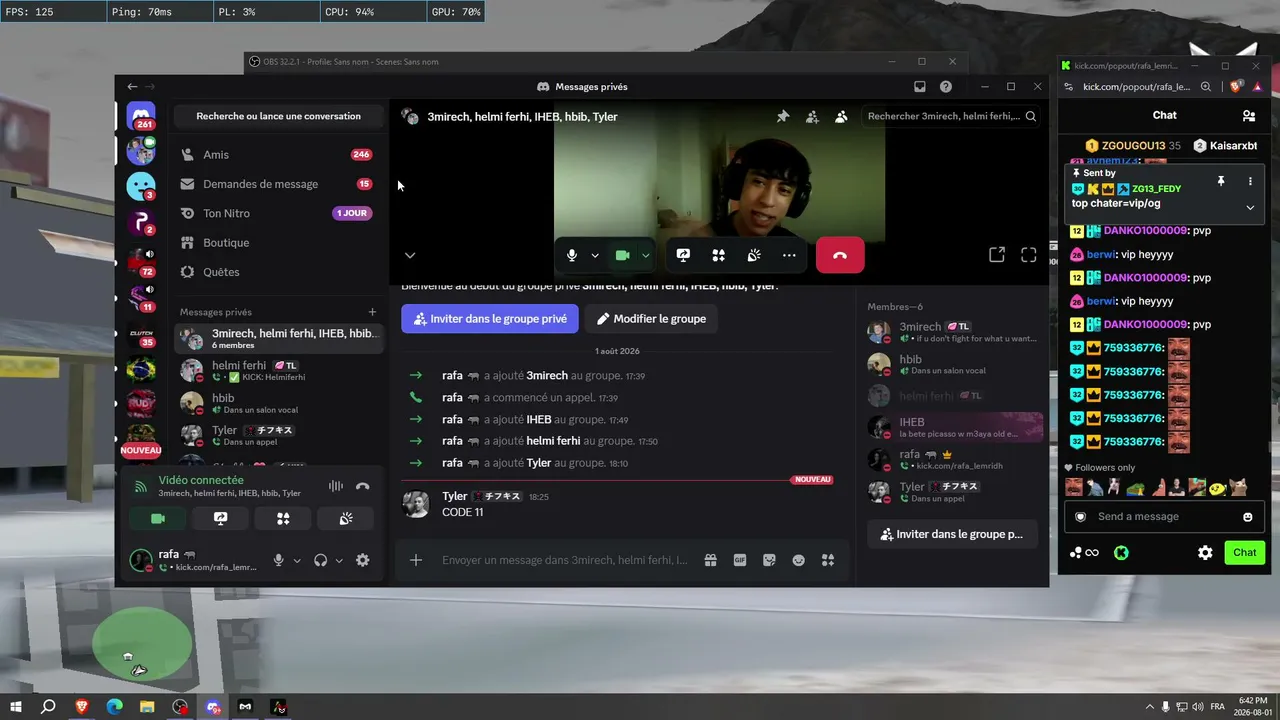Click "Inviter dans le groupe privé" button
Image resolution: width=1280 pixels, height=720 pixels.
[x=490, y=319]
